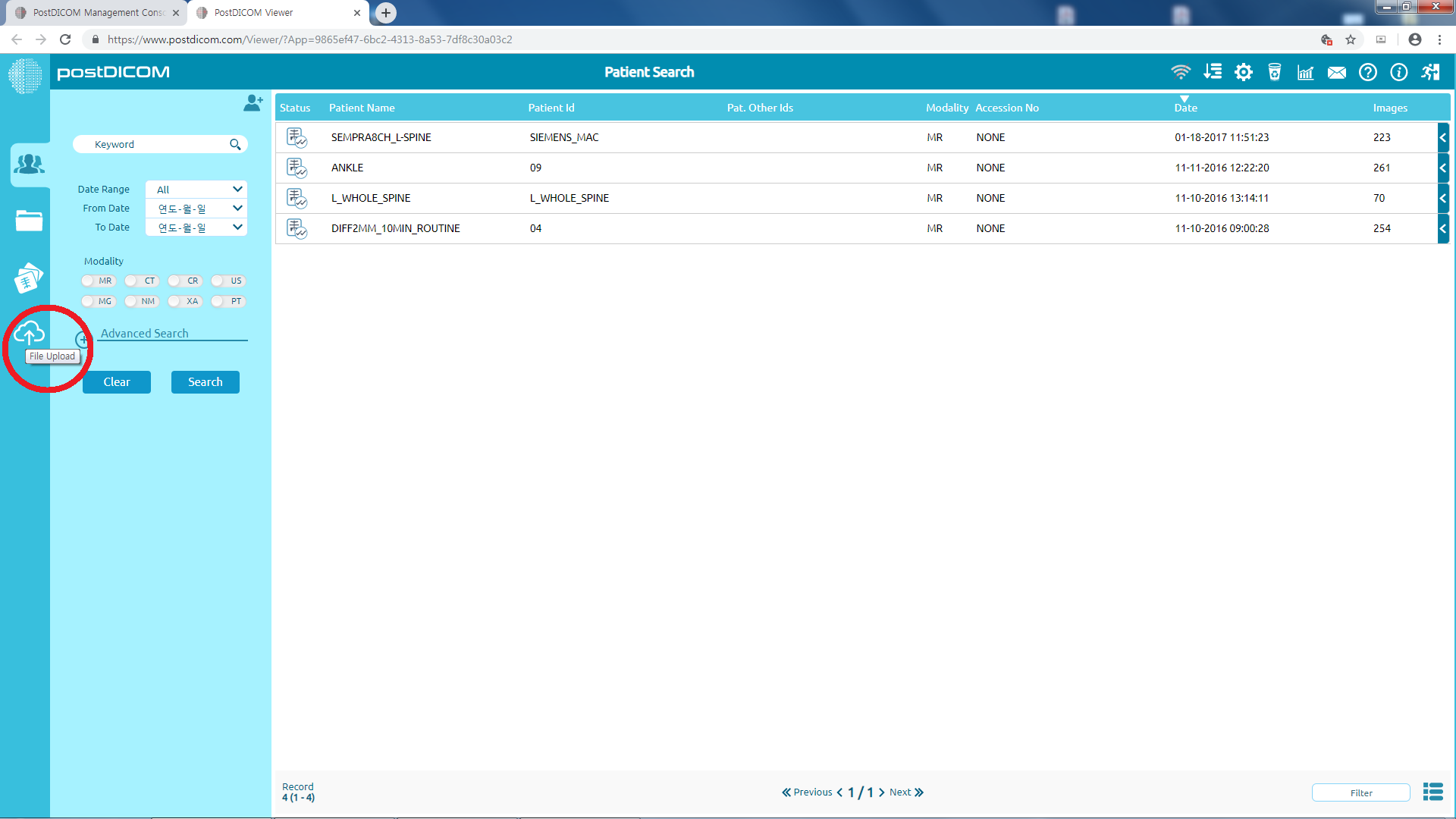Click the keyword search magnifier icon
Viewport: 1456px width, 819px height.
(x=235, y=144)
